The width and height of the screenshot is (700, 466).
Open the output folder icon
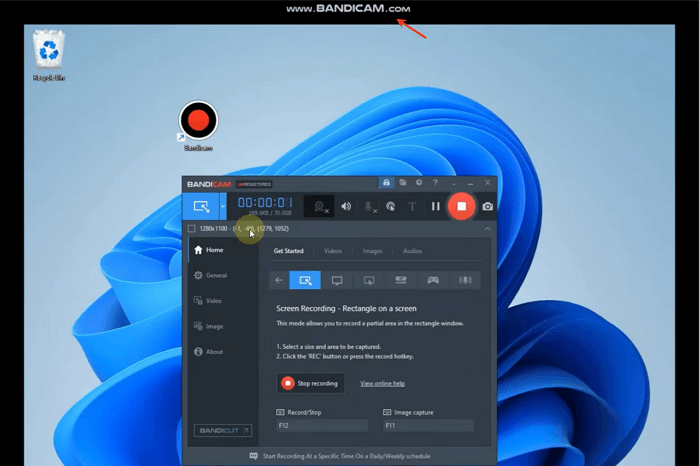point(403,183)
